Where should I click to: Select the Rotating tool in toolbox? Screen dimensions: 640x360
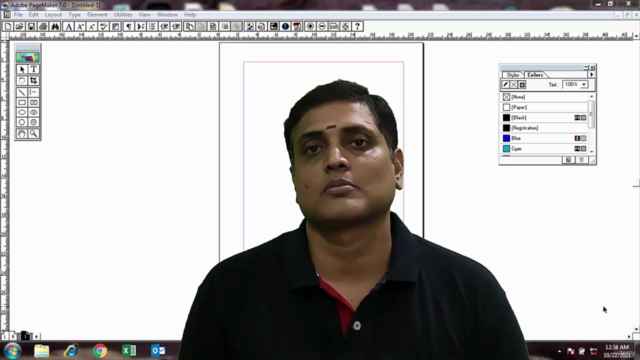[22, 80]
